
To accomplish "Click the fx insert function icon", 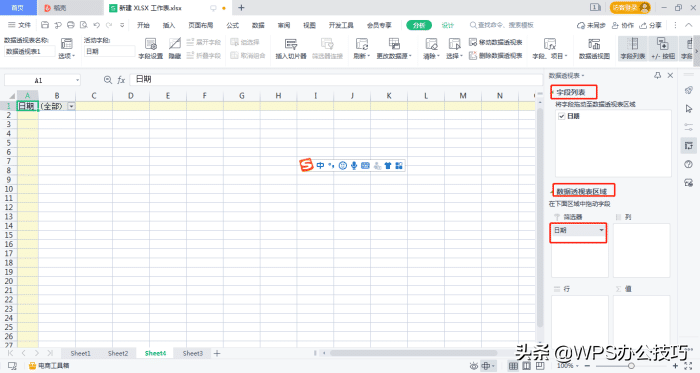I will 121,80.
